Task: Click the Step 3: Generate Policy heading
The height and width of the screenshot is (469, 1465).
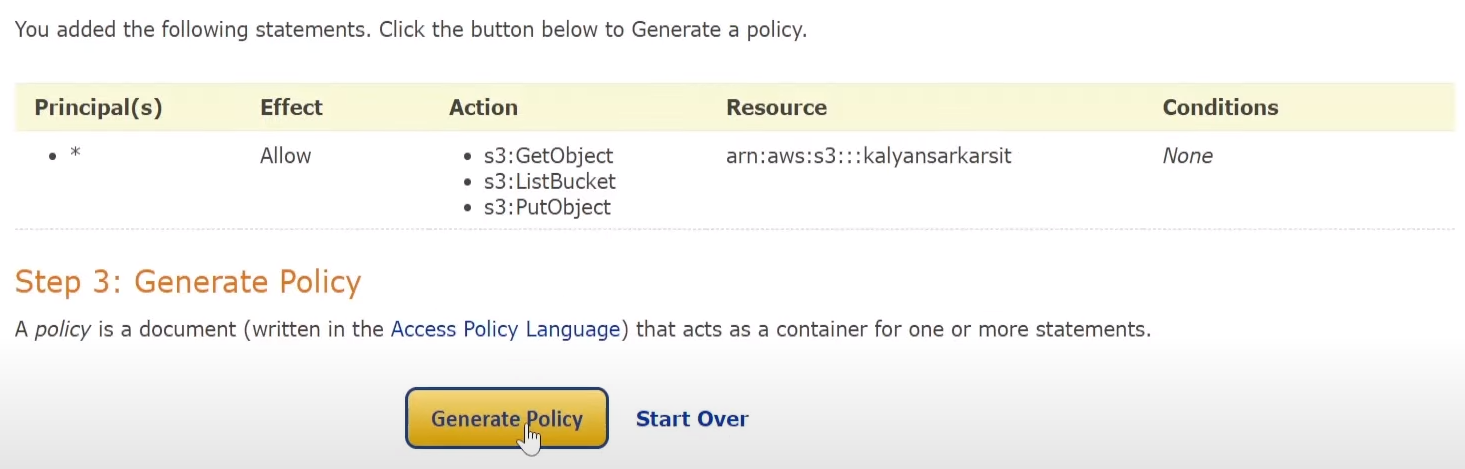Action: coord(188,282)
